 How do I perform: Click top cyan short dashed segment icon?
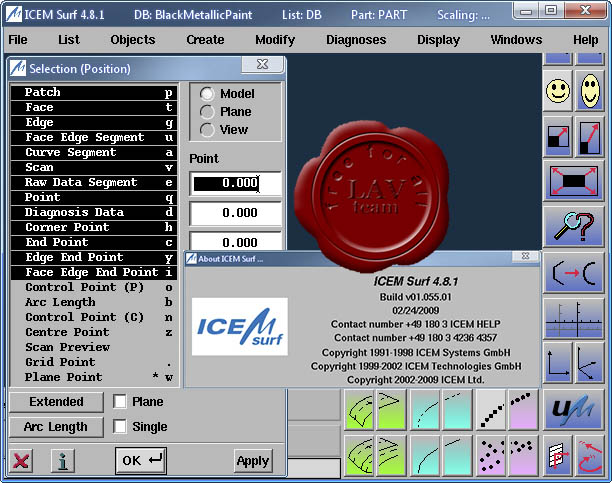[x=457, y=410]
